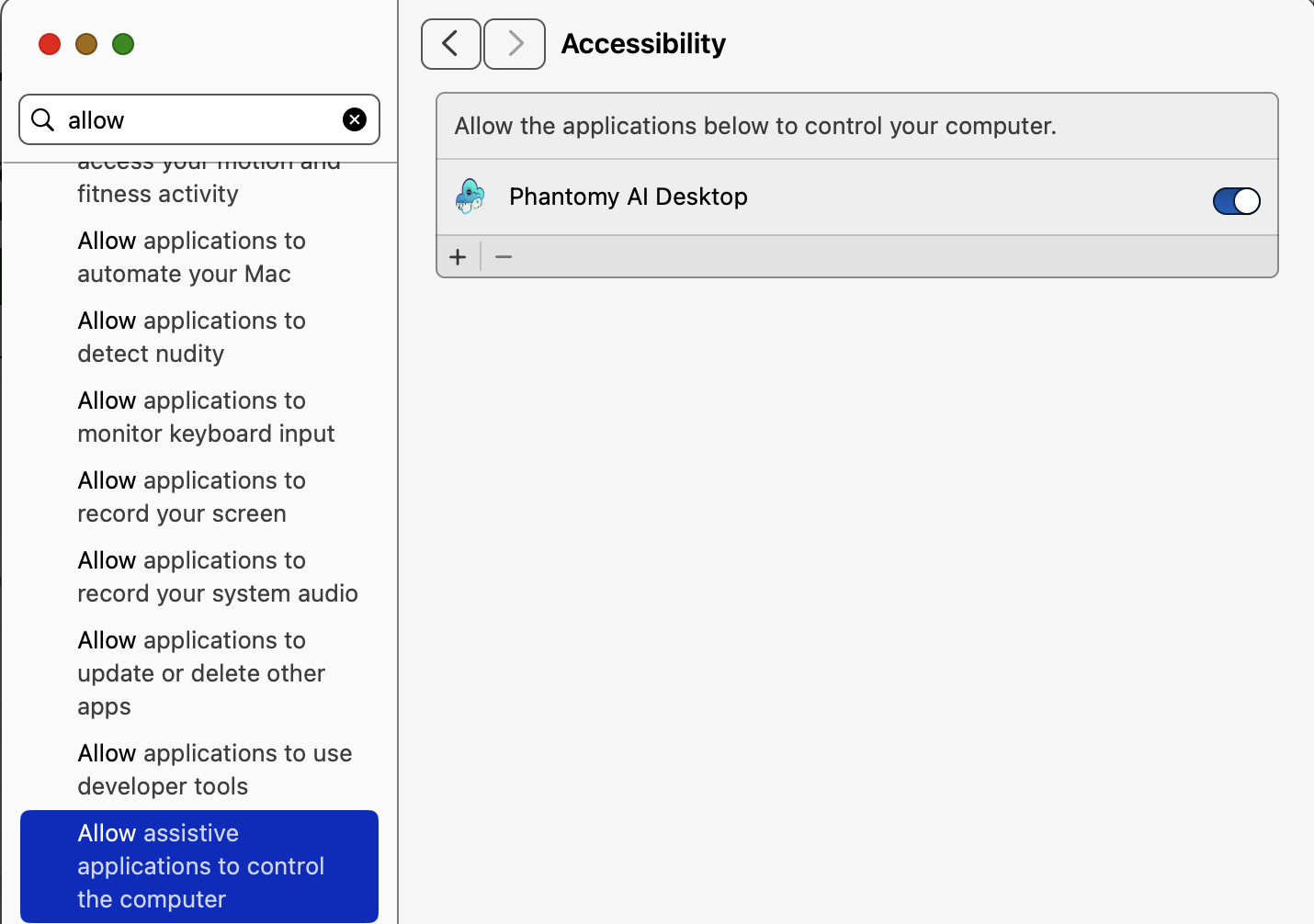
Task: Click the magnifying glass search icon
Action: tap(42, 119)
